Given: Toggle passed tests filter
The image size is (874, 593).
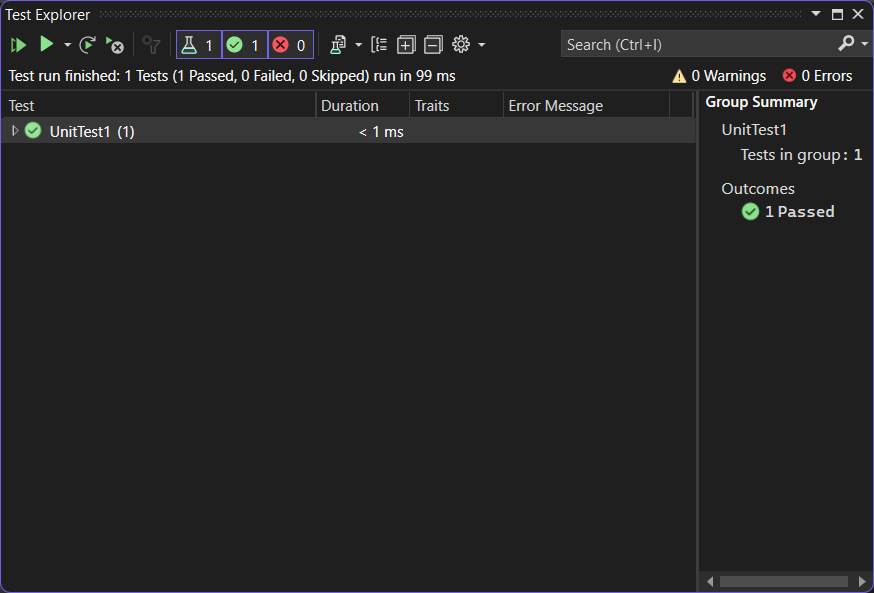Looking at the screenshot, I should point(245,45).
